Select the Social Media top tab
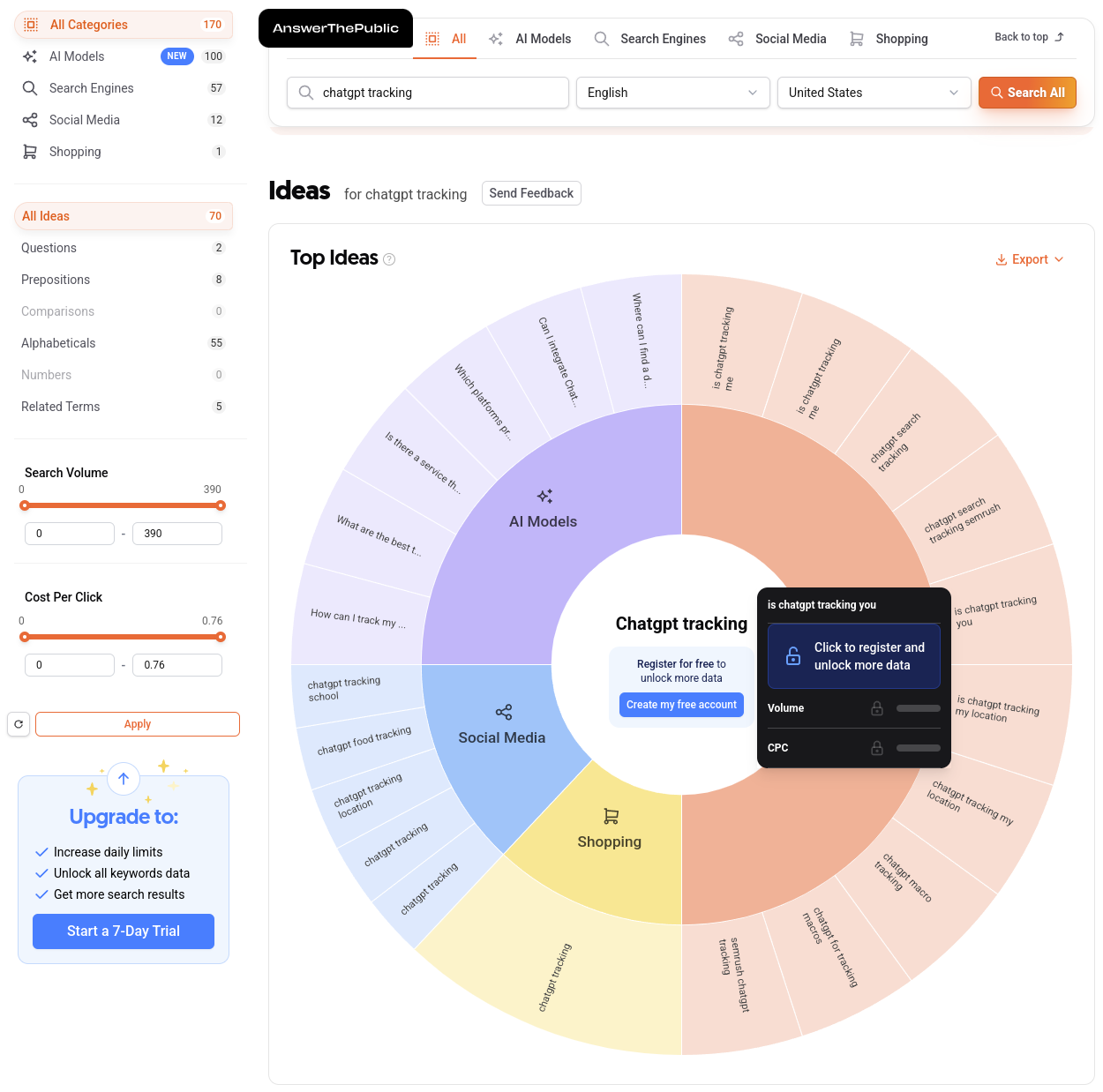The height and width of the screenshot is (1092, 1103). point(777,39)
